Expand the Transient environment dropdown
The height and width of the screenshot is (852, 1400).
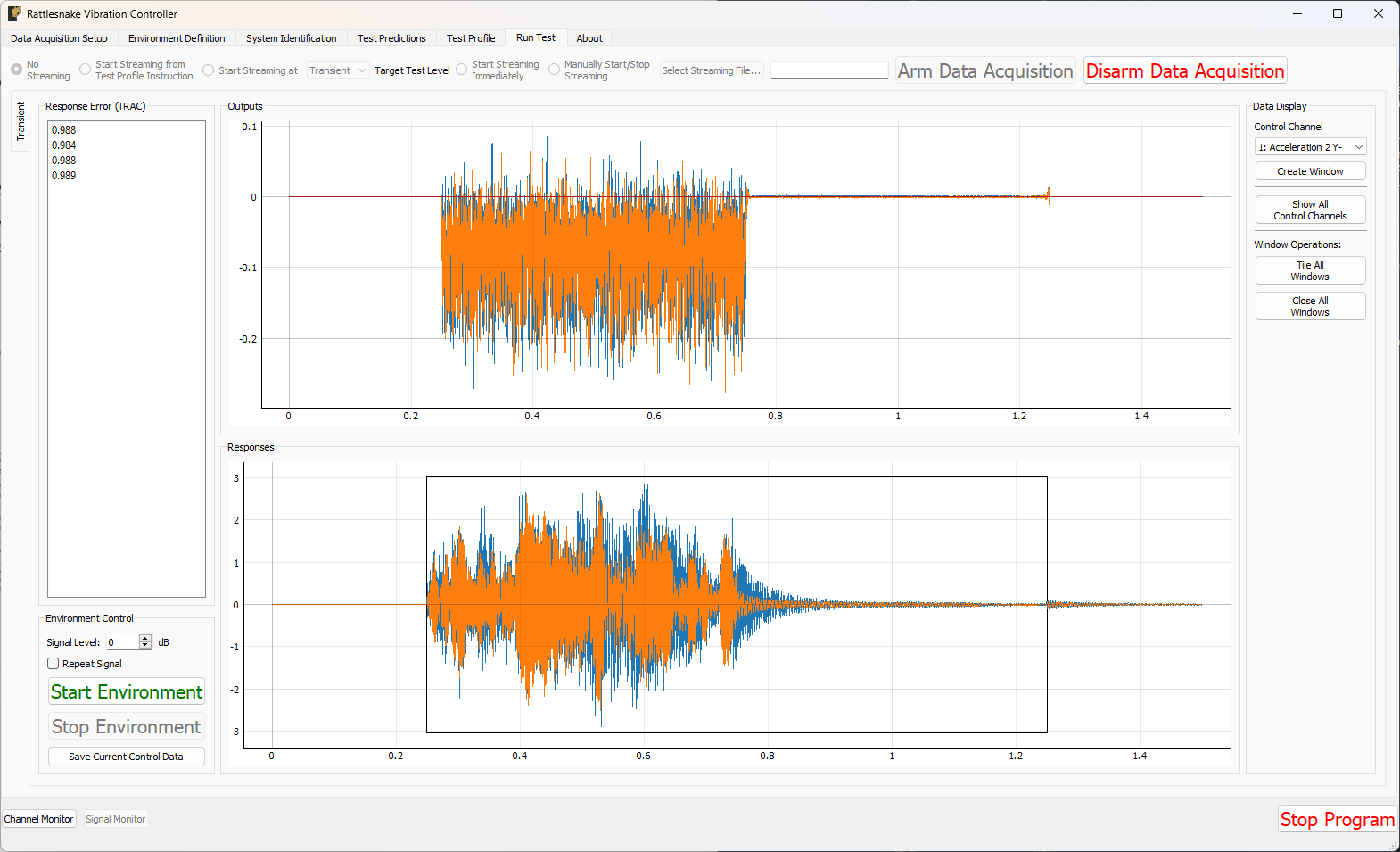tap(338, 70)
